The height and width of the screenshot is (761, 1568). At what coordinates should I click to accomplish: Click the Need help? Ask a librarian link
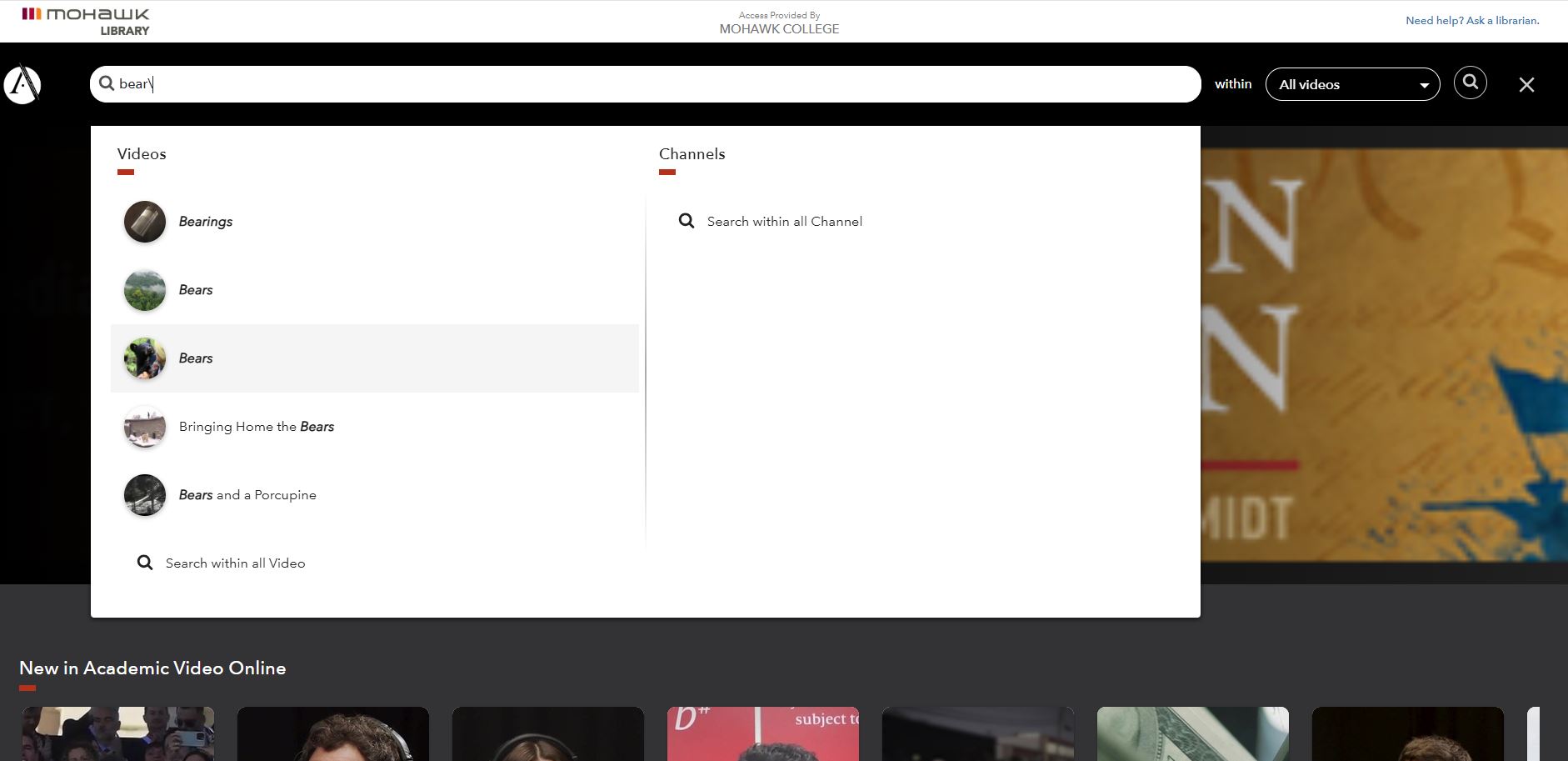(x=1471, y=21)
